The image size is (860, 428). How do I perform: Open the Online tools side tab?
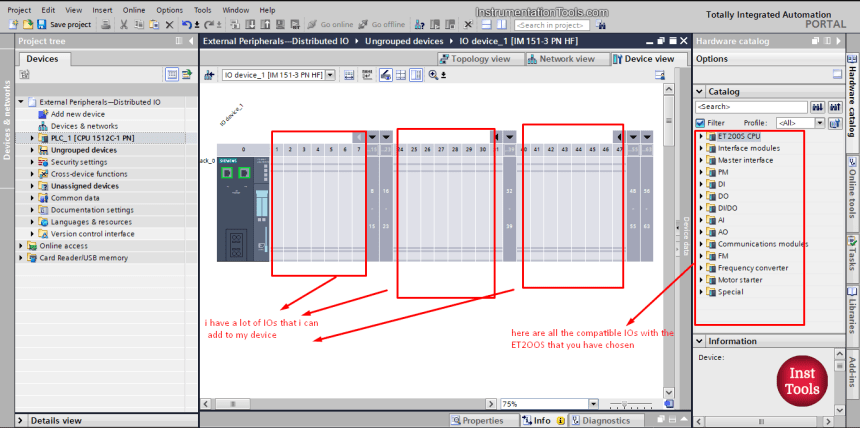click(853, 190)
